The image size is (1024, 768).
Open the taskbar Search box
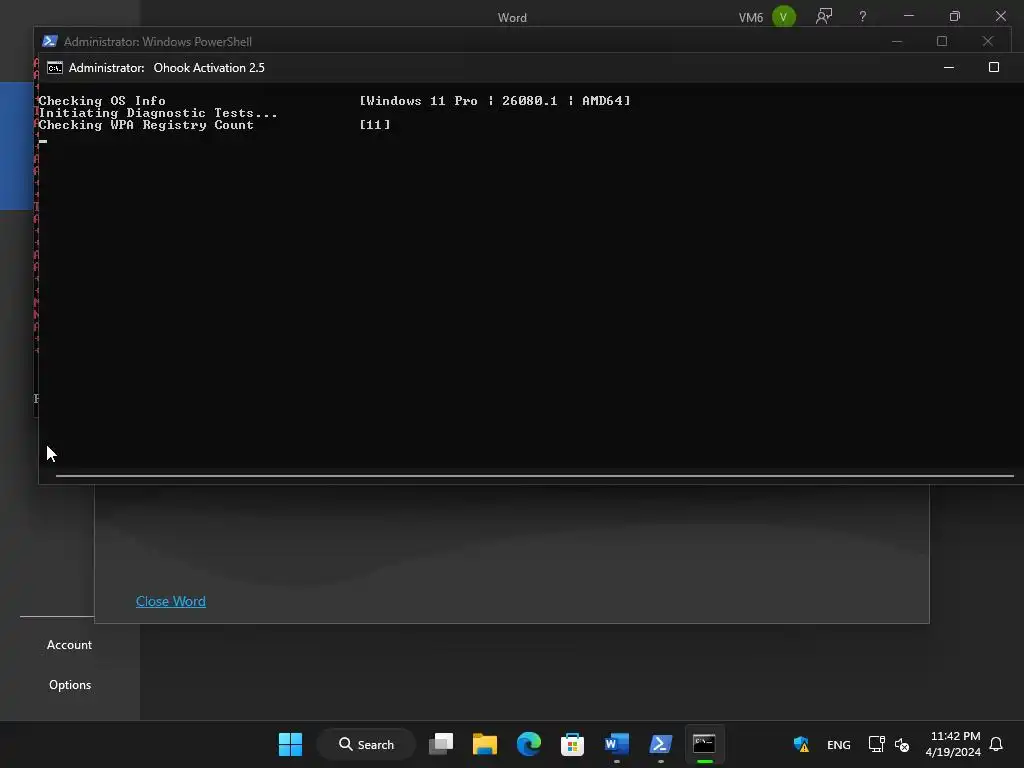coord(366,744)
